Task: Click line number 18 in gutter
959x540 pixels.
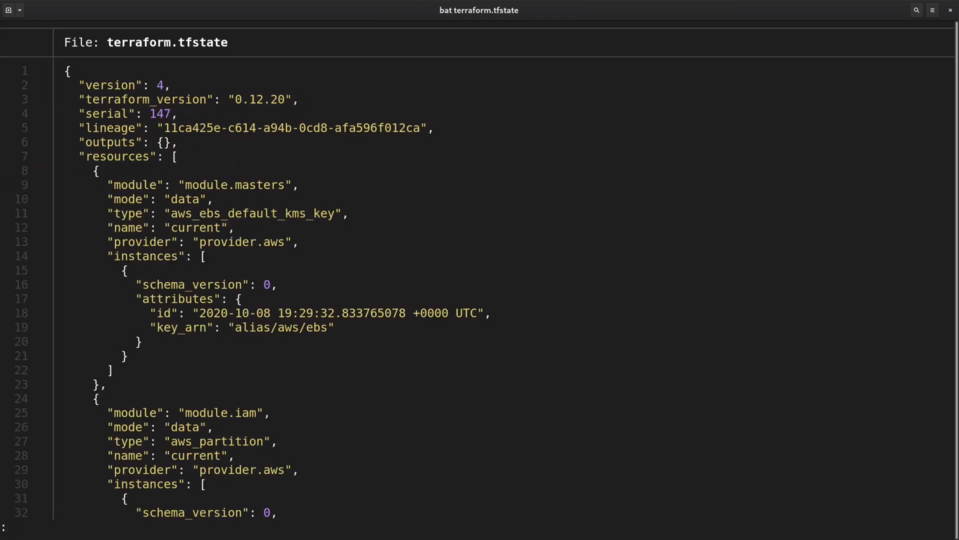Action: point(21,313)
